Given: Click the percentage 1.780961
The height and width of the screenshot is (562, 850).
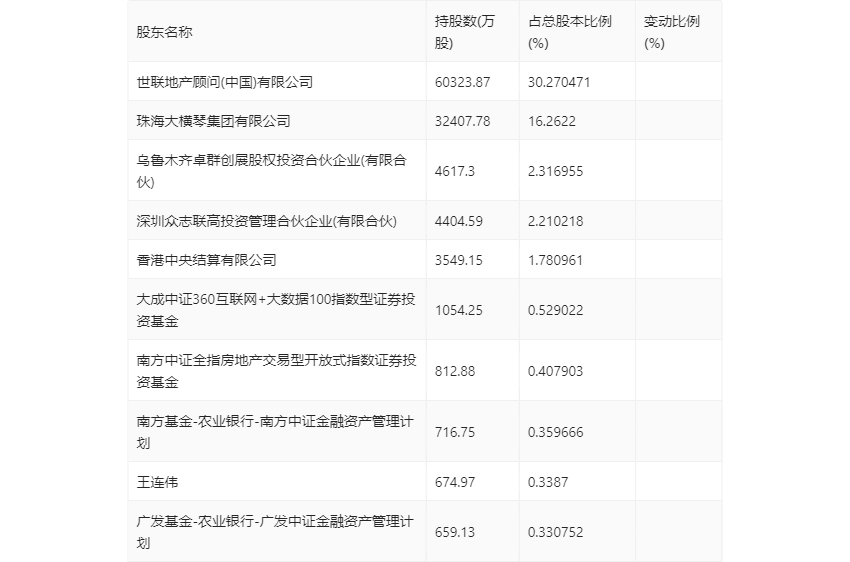Looking at the screenshot, I should 556,260.
